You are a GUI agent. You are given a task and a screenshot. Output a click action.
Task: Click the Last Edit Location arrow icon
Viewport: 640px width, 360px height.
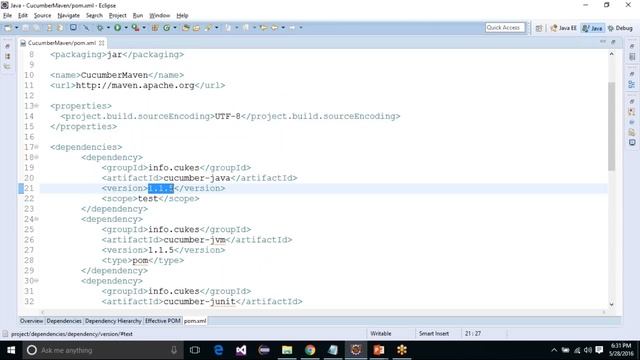(264, 28)
